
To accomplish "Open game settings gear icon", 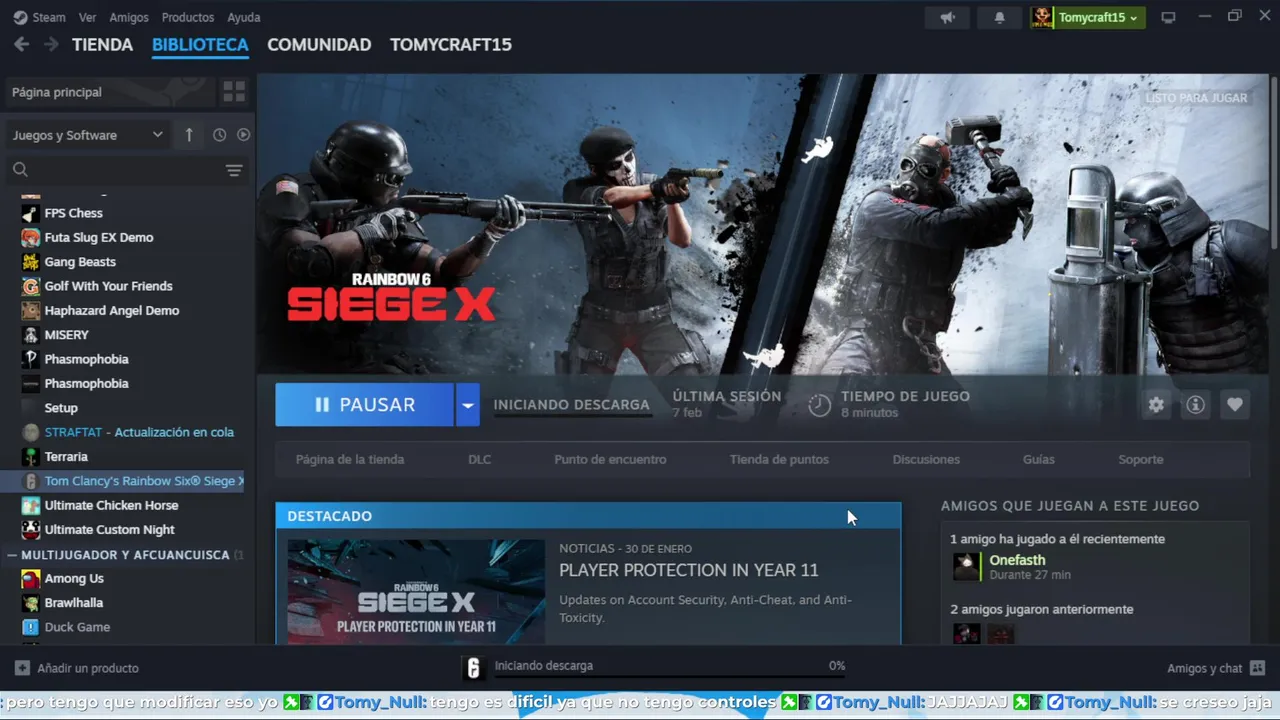I will coord(1156,405).
